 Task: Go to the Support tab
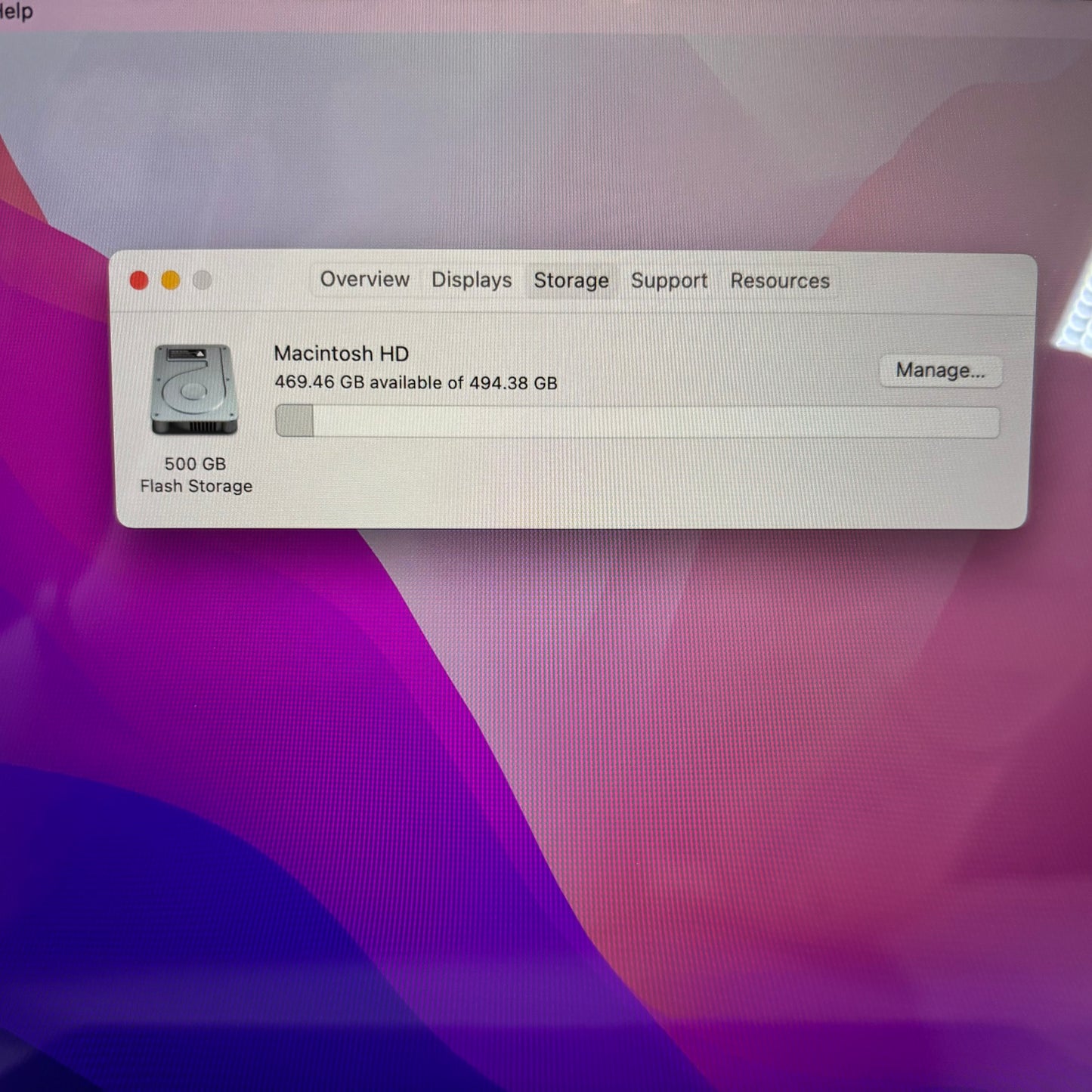click(669, 281)
